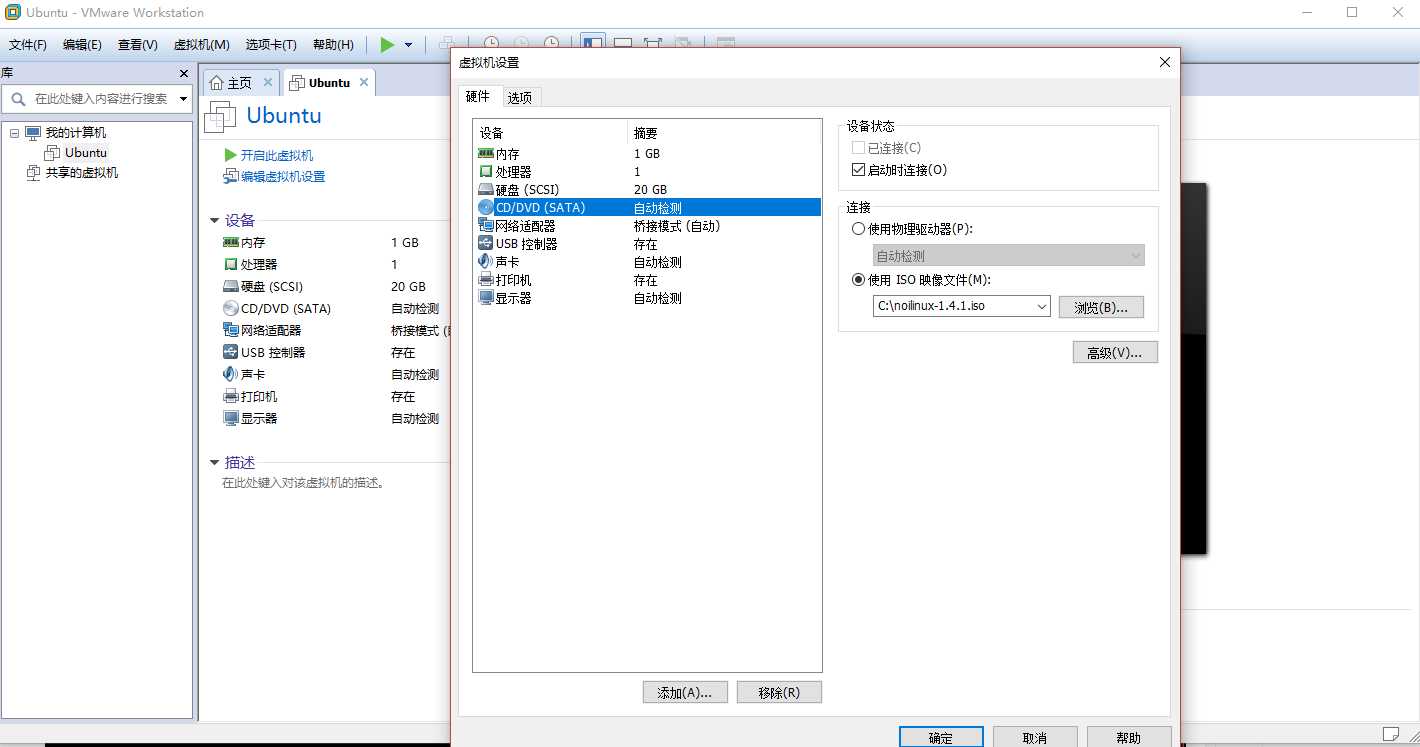
Task: Open the 帮助(H) menu
Action: pos(333,45)
